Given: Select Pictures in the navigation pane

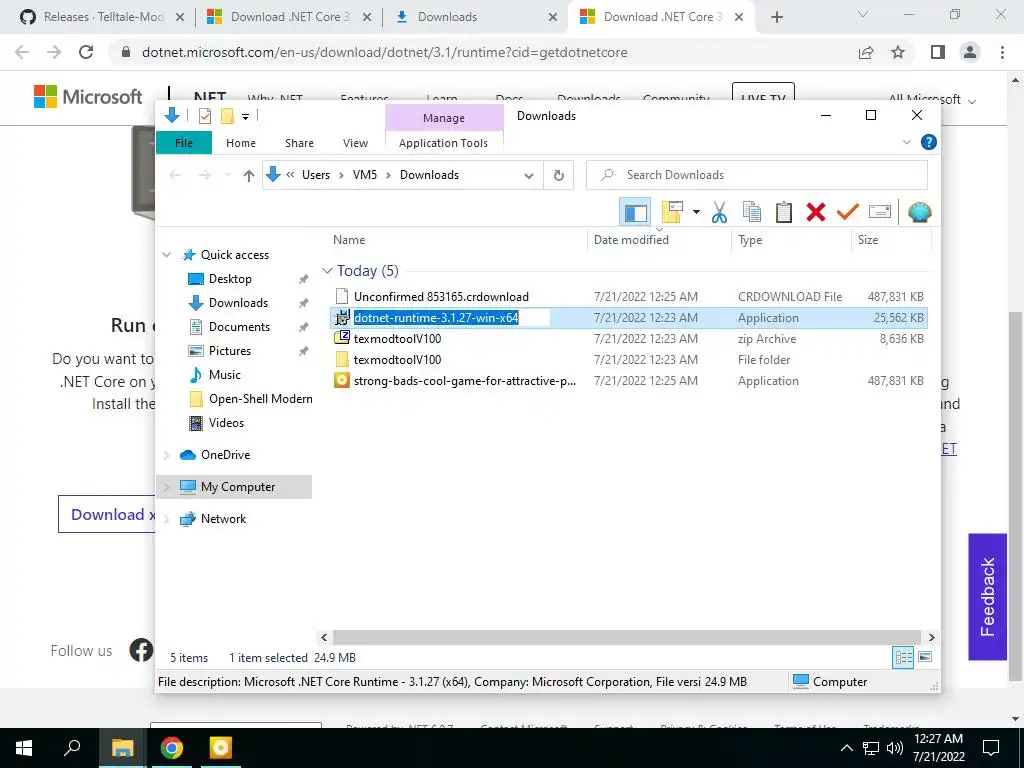Looking at the screenshot, I should click(x=229, y=351).
